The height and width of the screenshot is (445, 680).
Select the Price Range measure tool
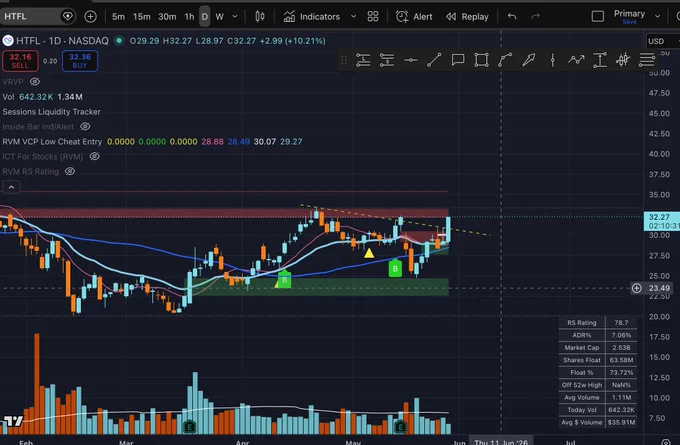click(x=600, y=60)
